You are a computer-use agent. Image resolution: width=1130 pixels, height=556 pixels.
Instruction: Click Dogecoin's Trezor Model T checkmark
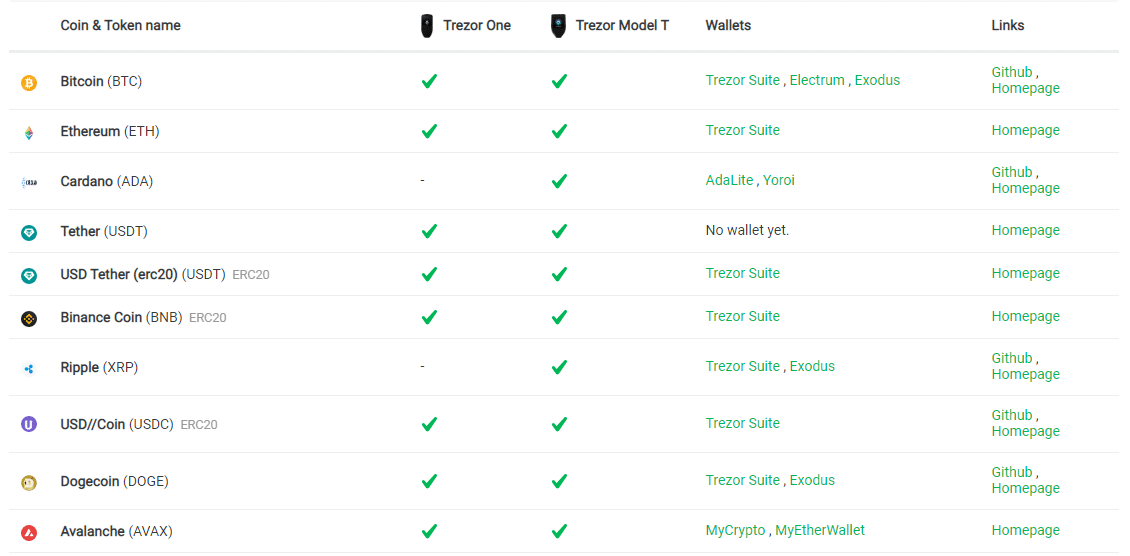tap(559, 480)
